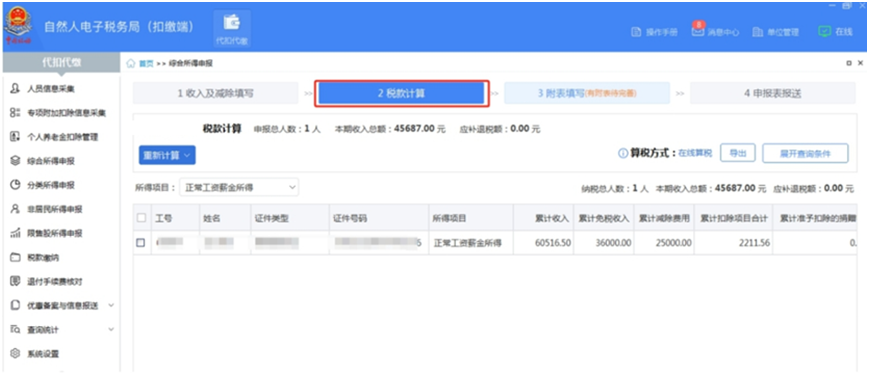Click the 非居民所得申报 person icon
This screenshot has width=869, height=375.
coord(15,209)
